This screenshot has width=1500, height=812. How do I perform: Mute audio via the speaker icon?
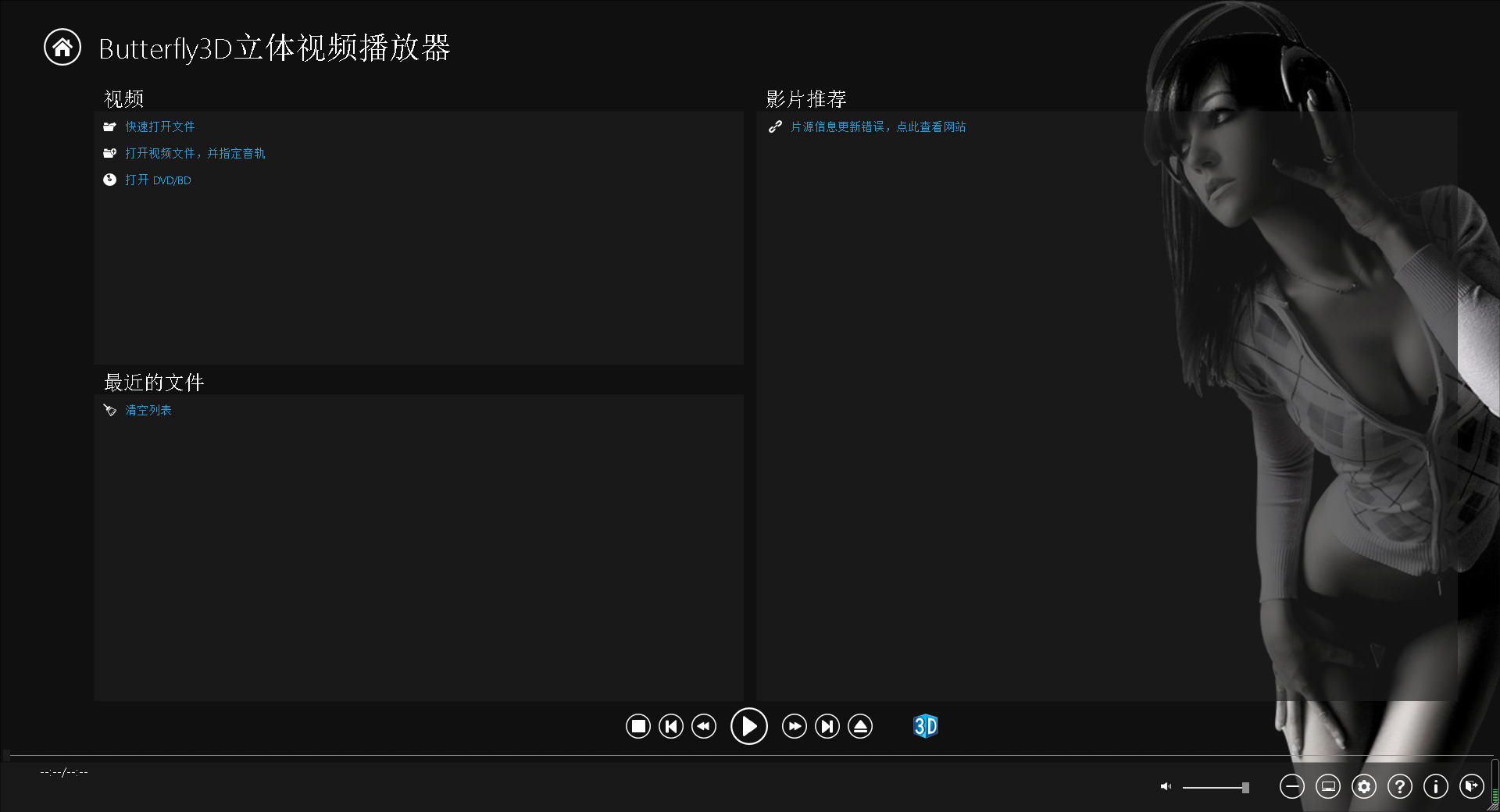click(x=1166, y=787)
